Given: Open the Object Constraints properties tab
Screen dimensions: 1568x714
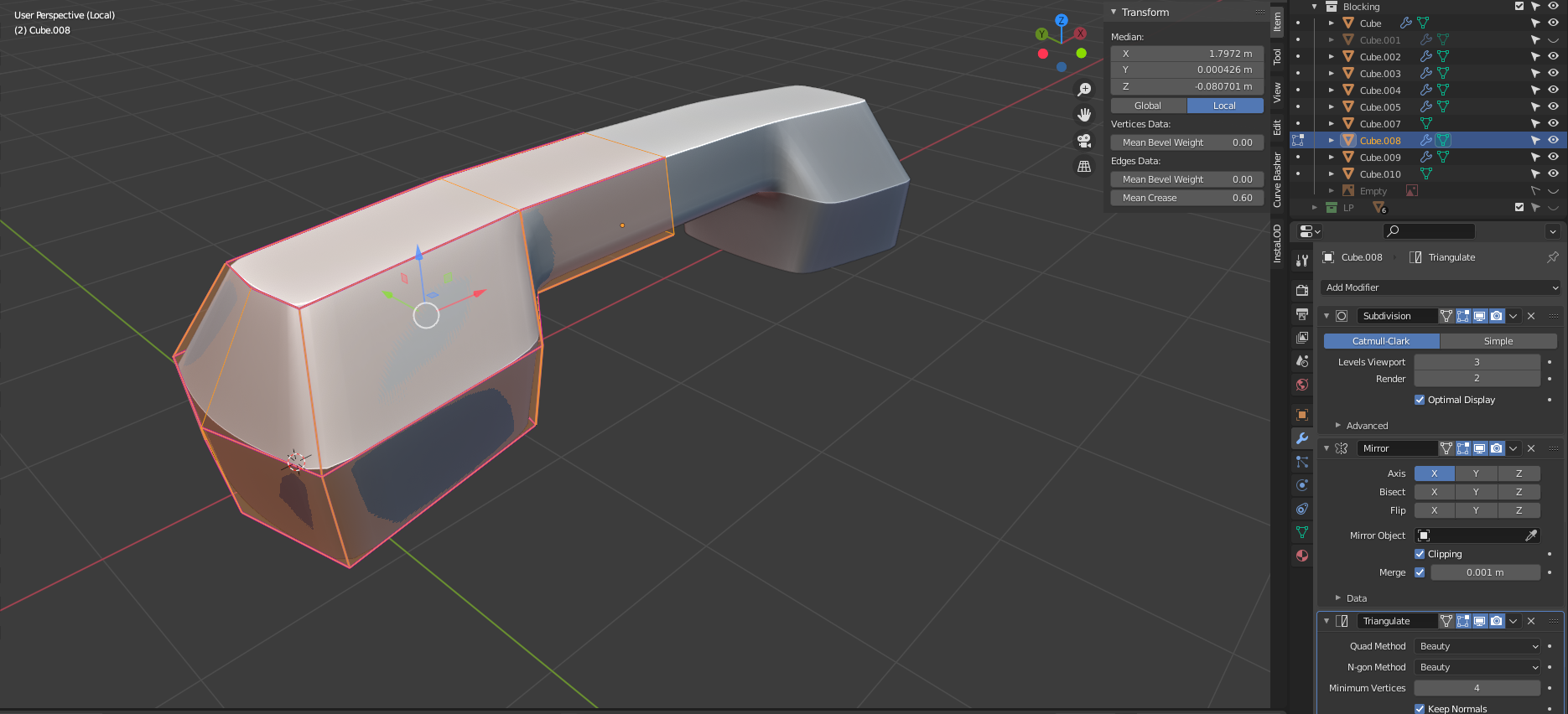Looking at the screenshot, I should 1302,509.
